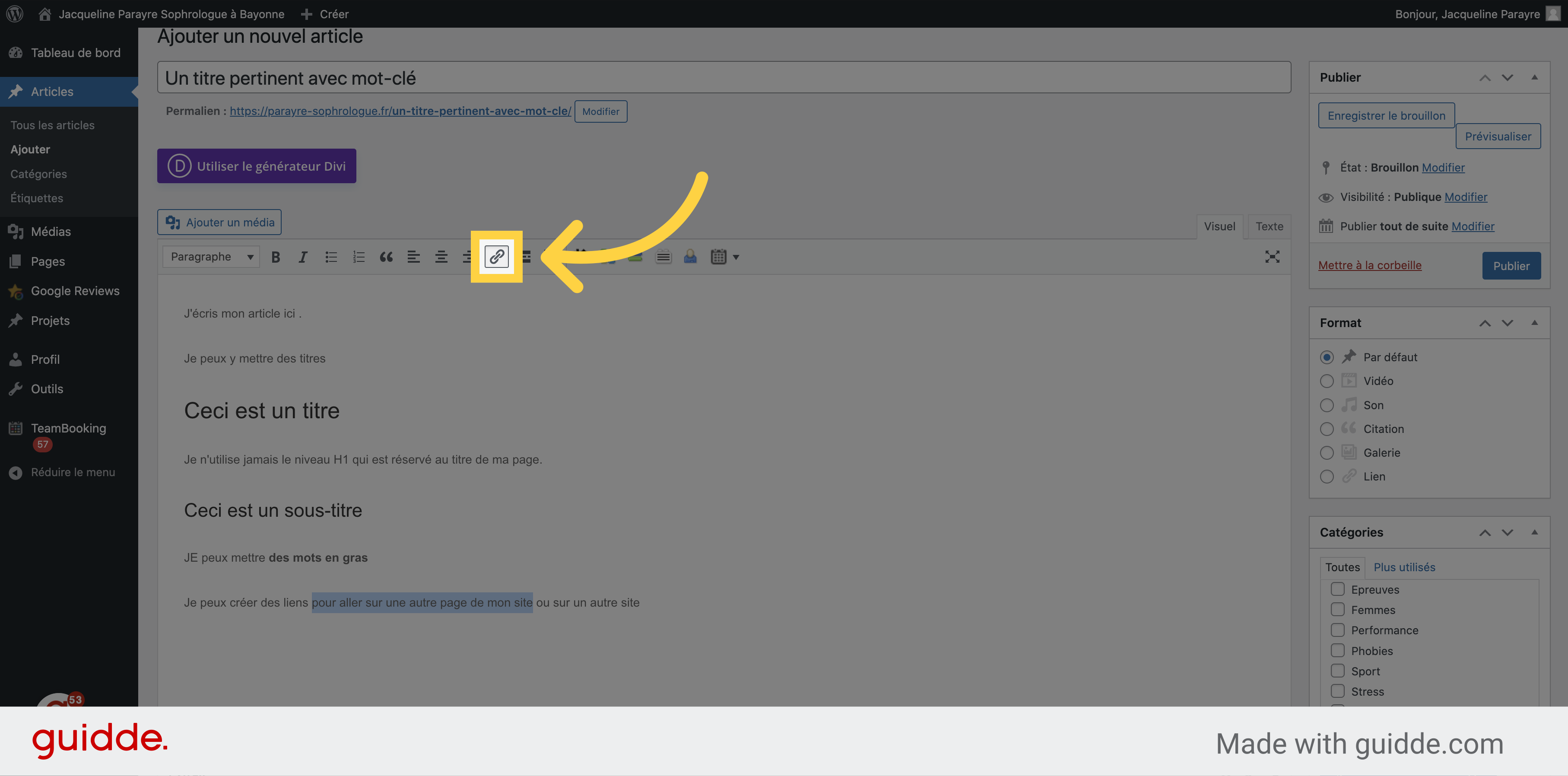The image size is (1568, 776).
Task: Check the Performance category
Action: click(x=1337, y=630)
